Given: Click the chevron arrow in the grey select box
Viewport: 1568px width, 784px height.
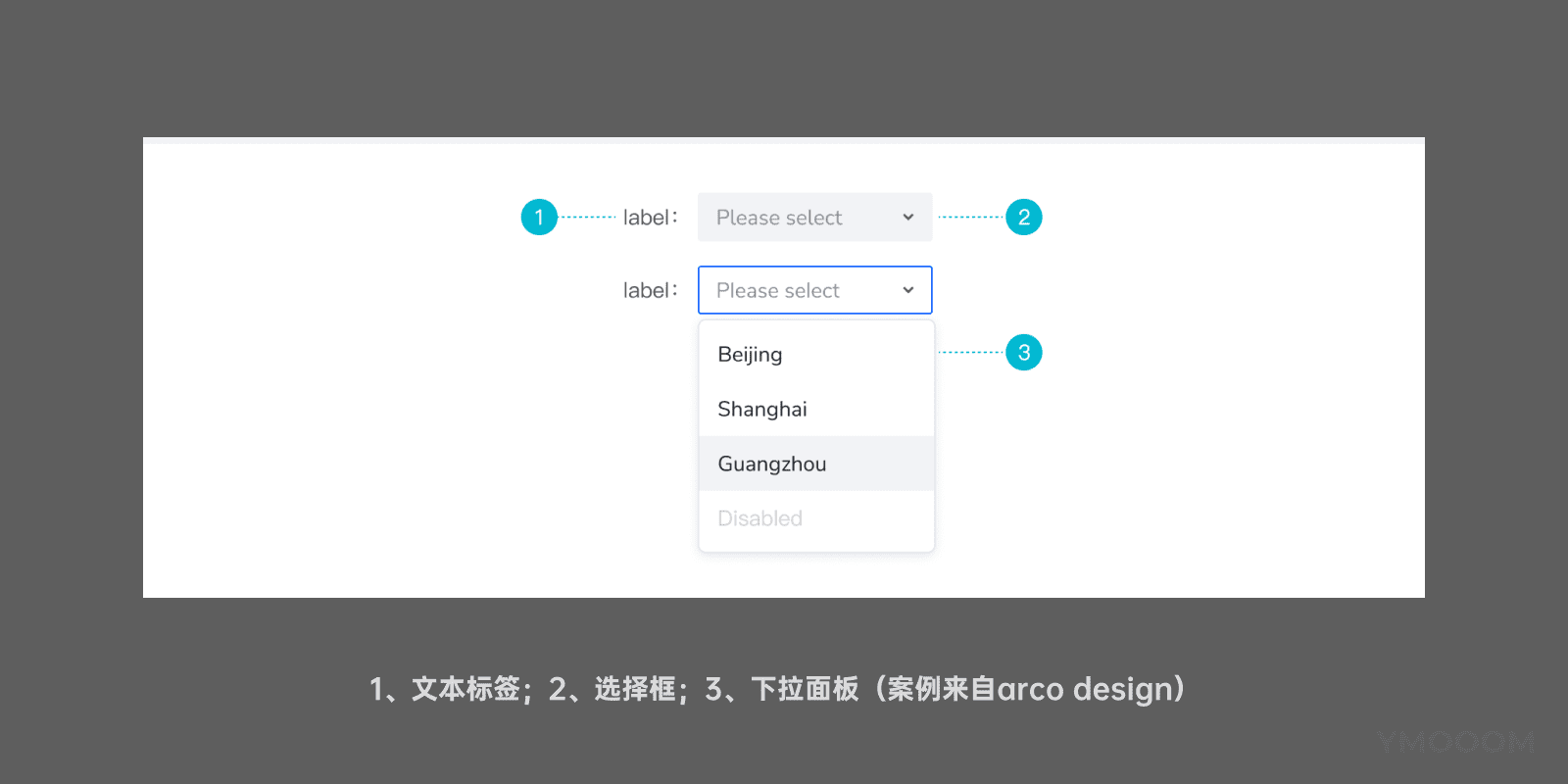Looking at the screenshot, I should coord(907,218).
